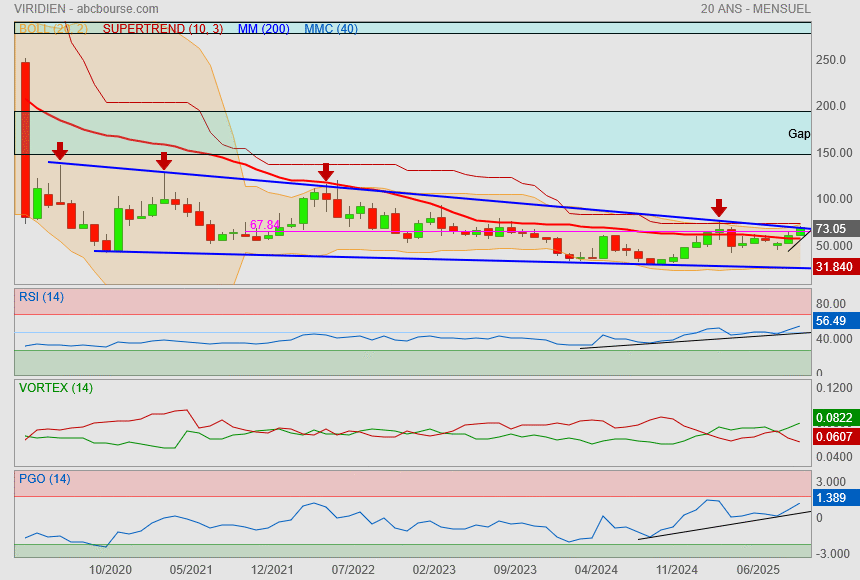Click the VIRIDIEN - abcbourse.com title
Screen dimensions: 860x580
[80, 8]
